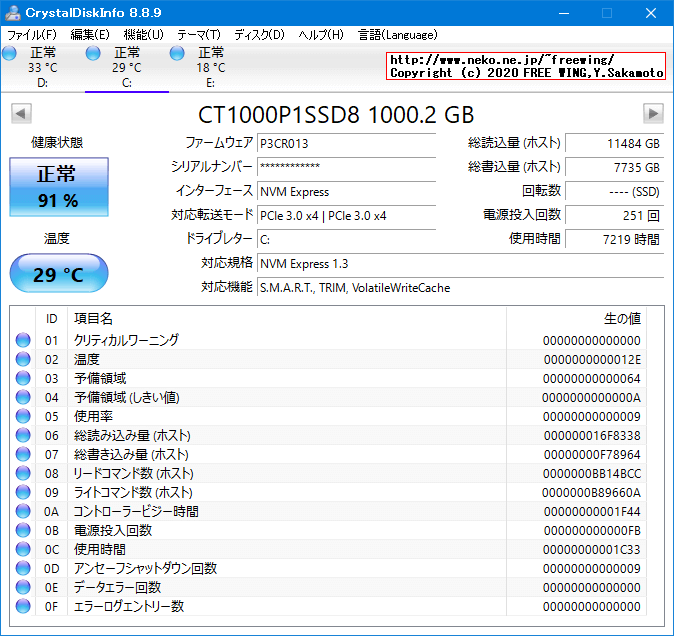The height and width of the screenshot is (636, 674).
Task: Select row name アンセーフシャットダウン回数
Action: pos(145,569)
